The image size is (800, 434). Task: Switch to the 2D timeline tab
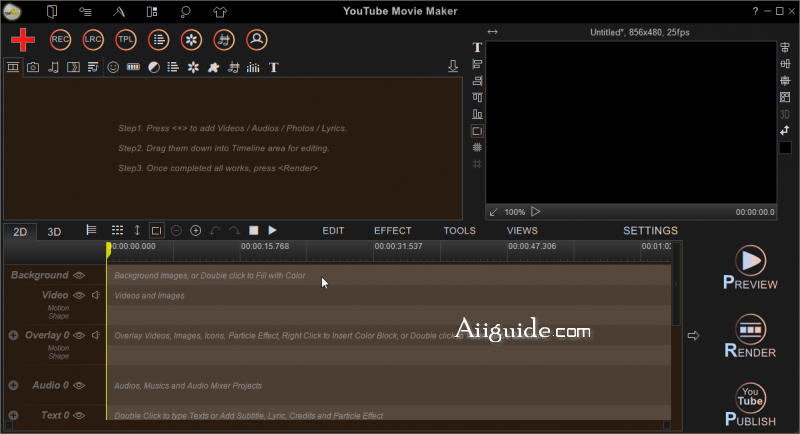pyautogui.click(x=20, y=232)
